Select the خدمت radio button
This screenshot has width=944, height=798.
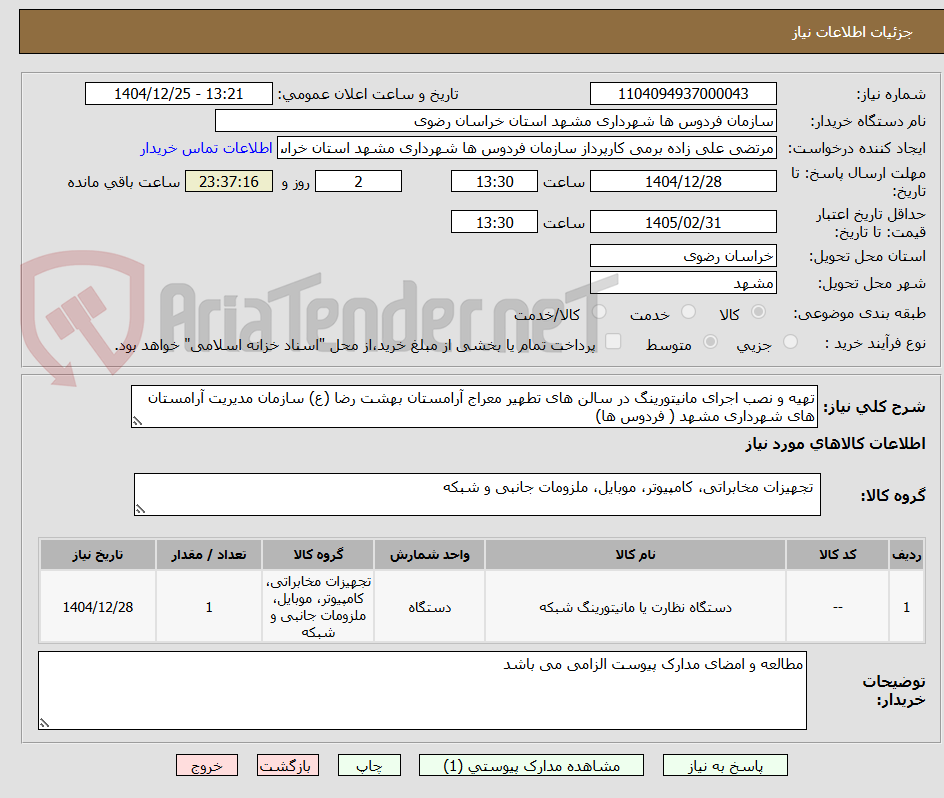click(x=688, y=312)
